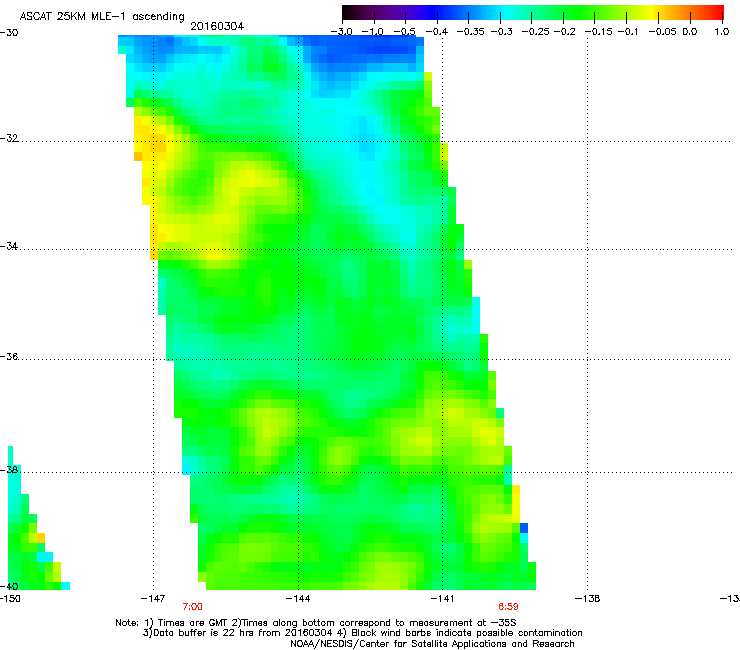Click the note line starting '3)Data buffer is 22 hrs'
This screenshot has height=650, width=740.
362,633
